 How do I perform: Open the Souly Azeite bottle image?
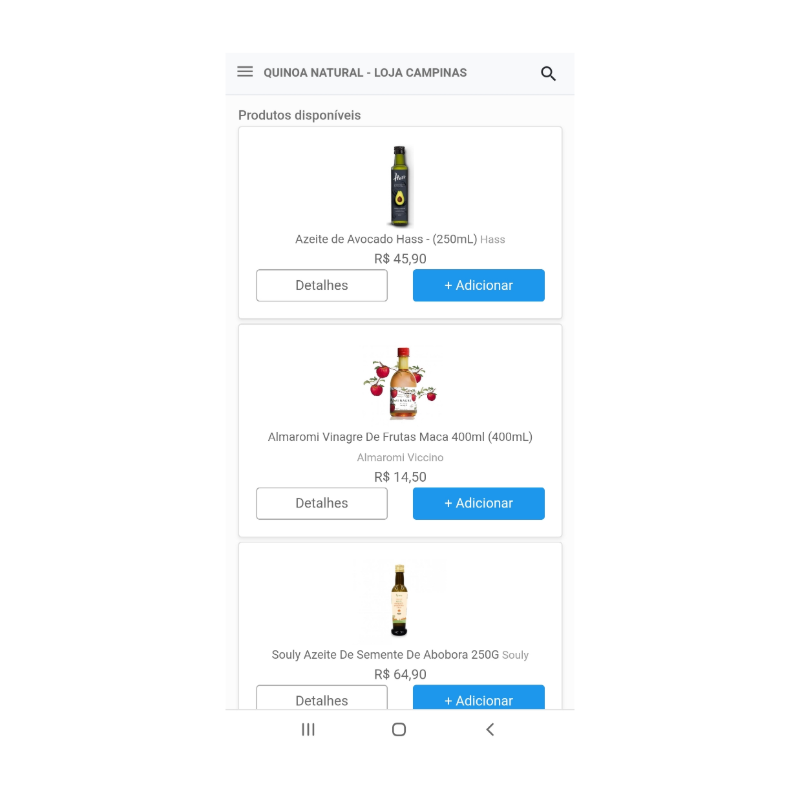(x=399, y=601)
